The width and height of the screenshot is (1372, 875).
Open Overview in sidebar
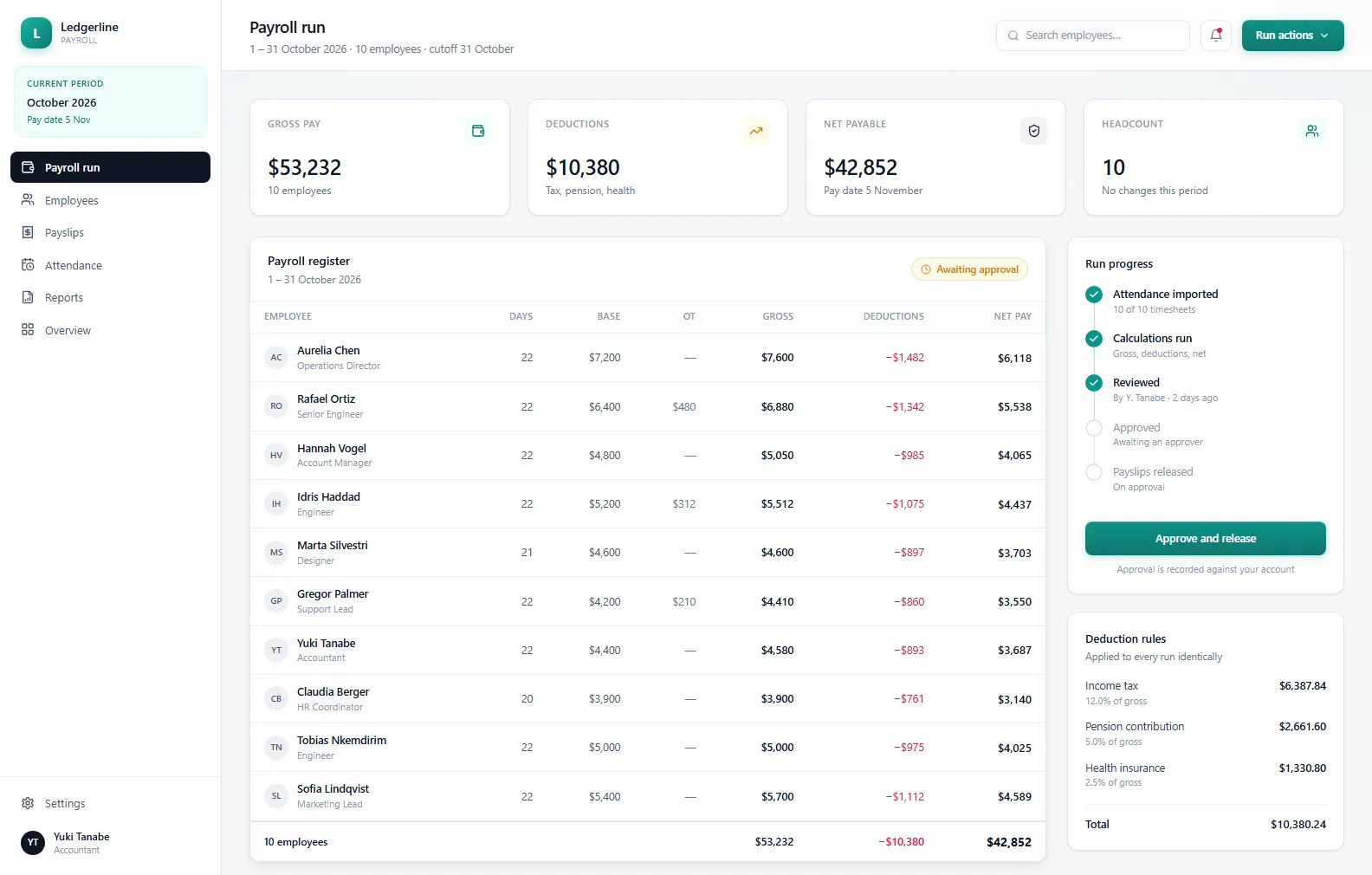(110, 330)
